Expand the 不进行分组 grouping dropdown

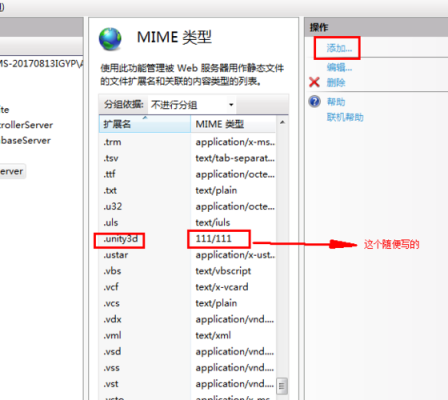click(192, 105)
